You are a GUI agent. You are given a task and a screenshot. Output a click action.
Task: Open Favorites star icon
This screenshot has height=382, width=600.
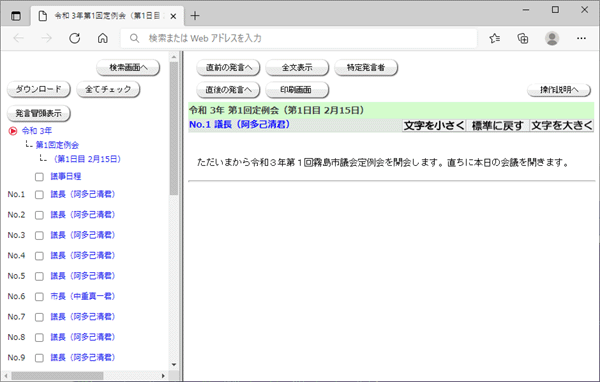494,38
